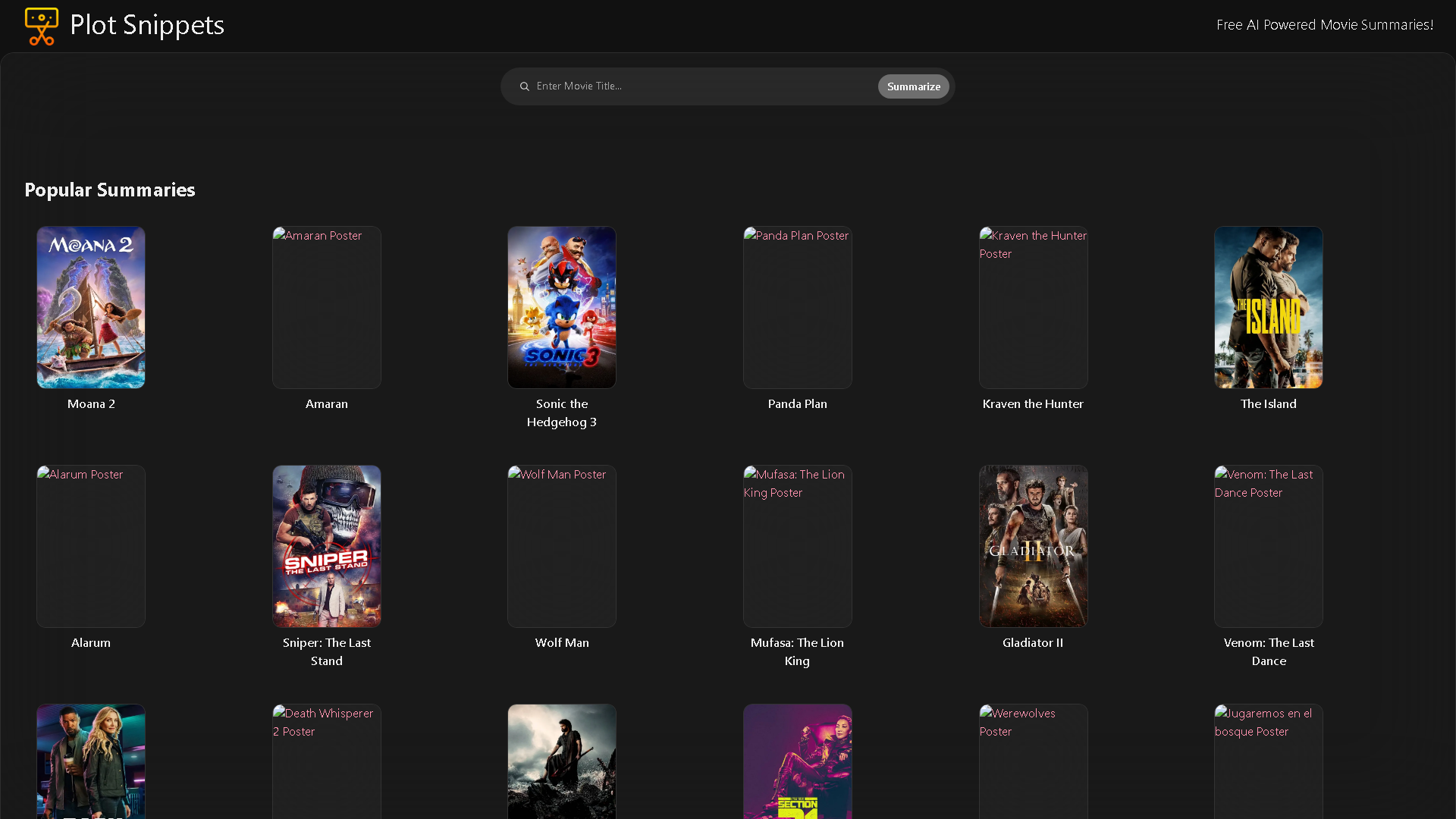Click the Amaran title text
The height and width of the screenshot is (819, 1456).
tap(327, 404)
